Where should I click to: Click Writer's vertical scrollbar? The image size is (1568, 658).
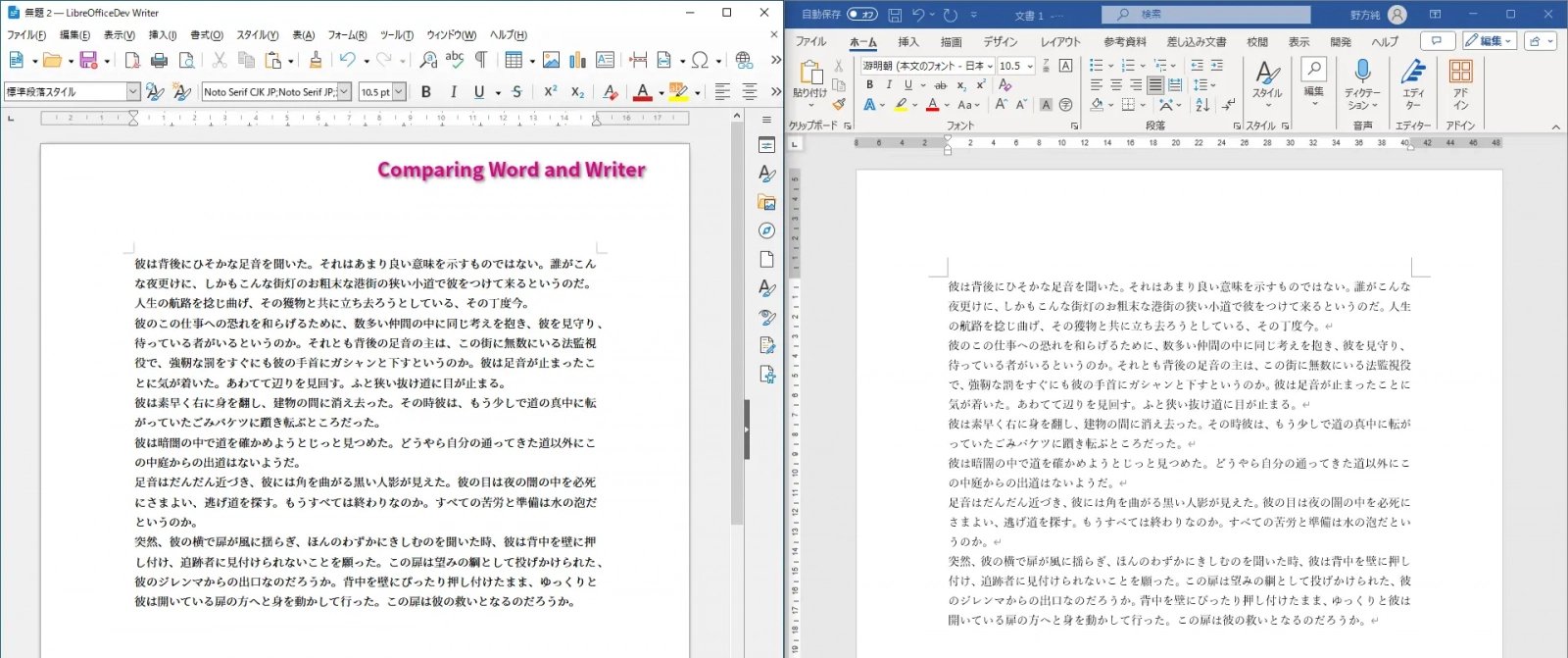(x=737, y=317)
